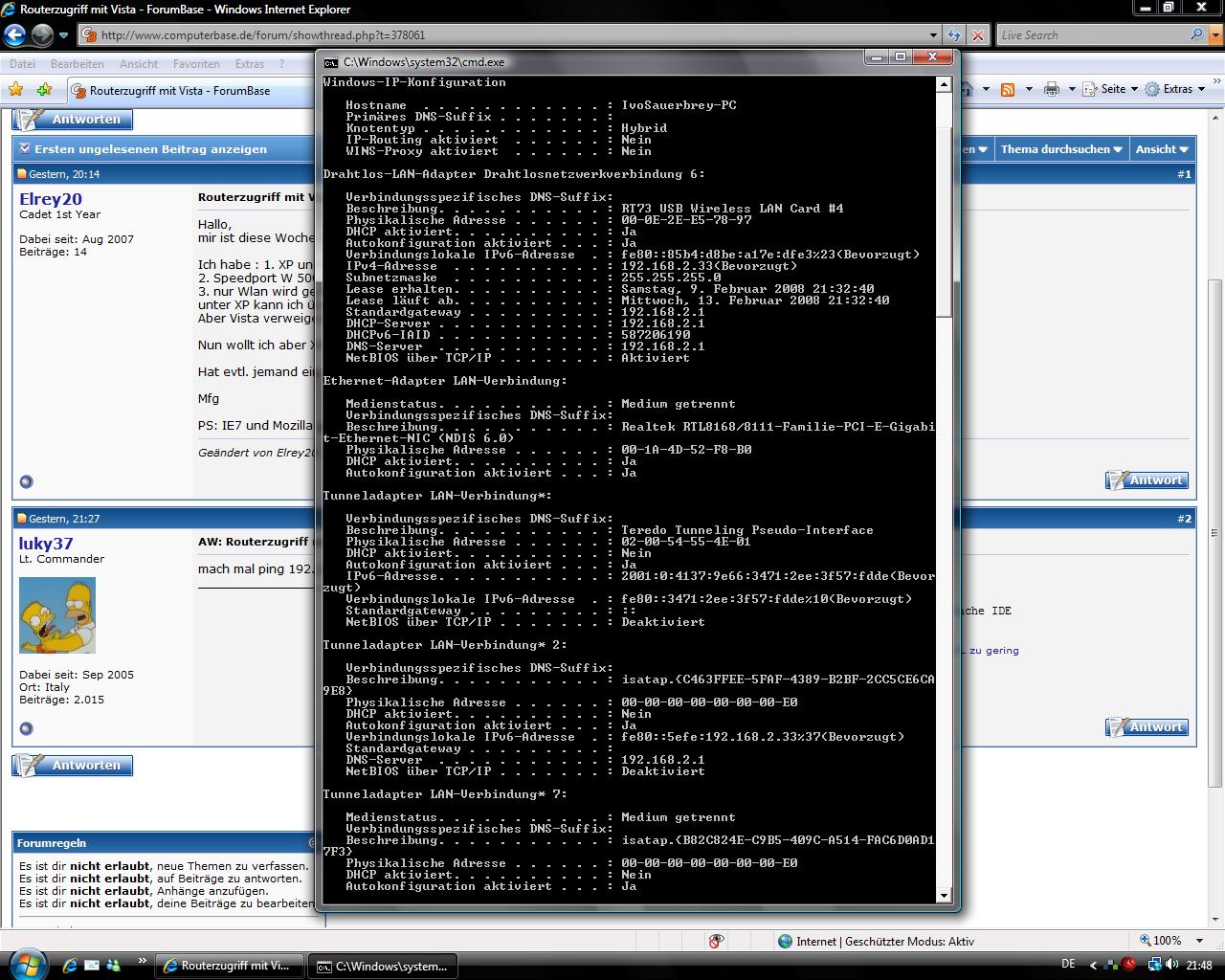The width and height of the screenshot is (1225, 980).
Task: Launch Internet Explorer from Quick Launch
Action: [70, 966]
